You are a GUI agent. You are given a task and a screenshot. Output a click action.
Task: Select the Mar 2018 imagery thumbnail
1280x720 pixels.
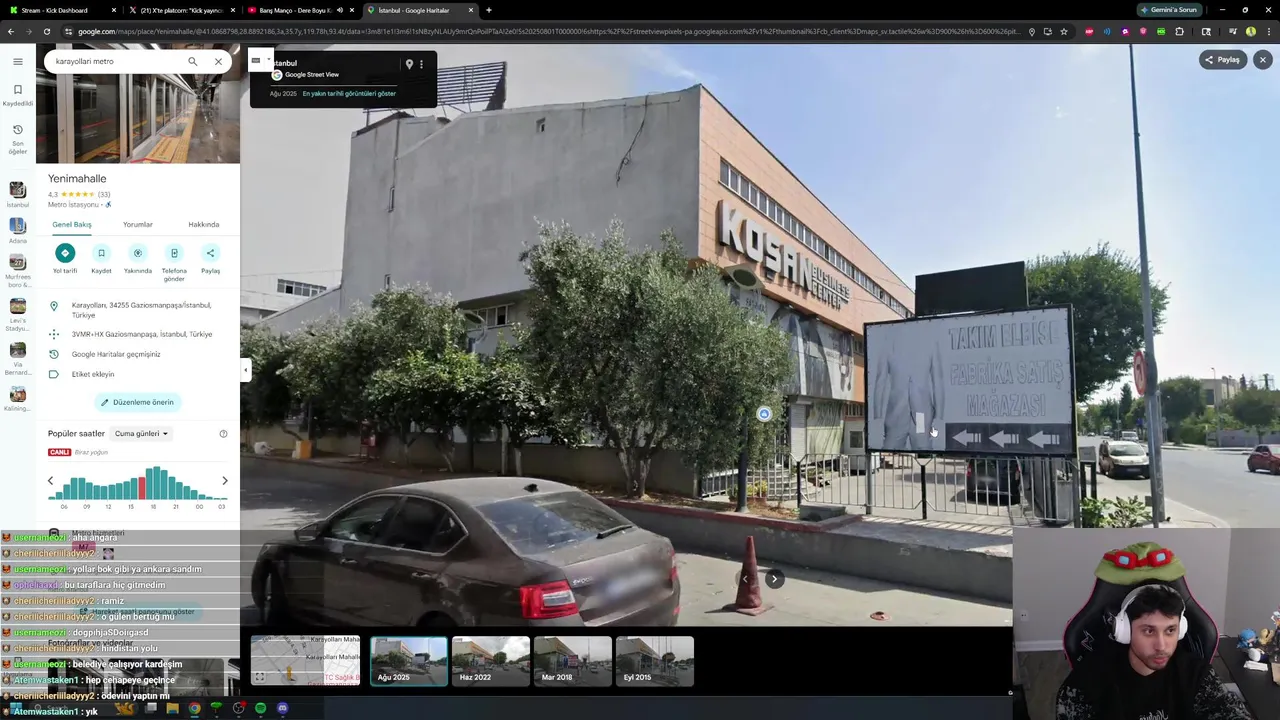pos(573,661)
